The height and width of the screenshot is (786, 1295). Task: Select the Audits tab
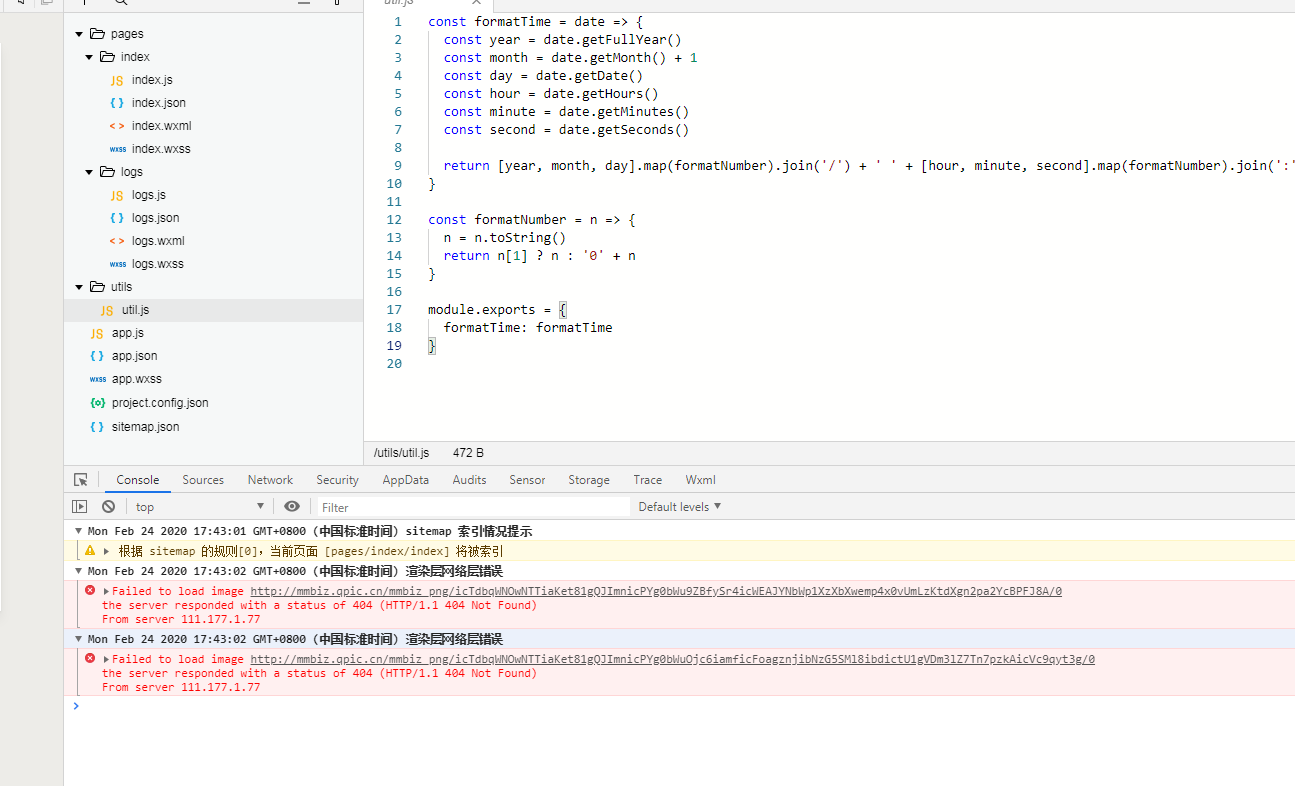pyautogui.click(x=470, y=480)
